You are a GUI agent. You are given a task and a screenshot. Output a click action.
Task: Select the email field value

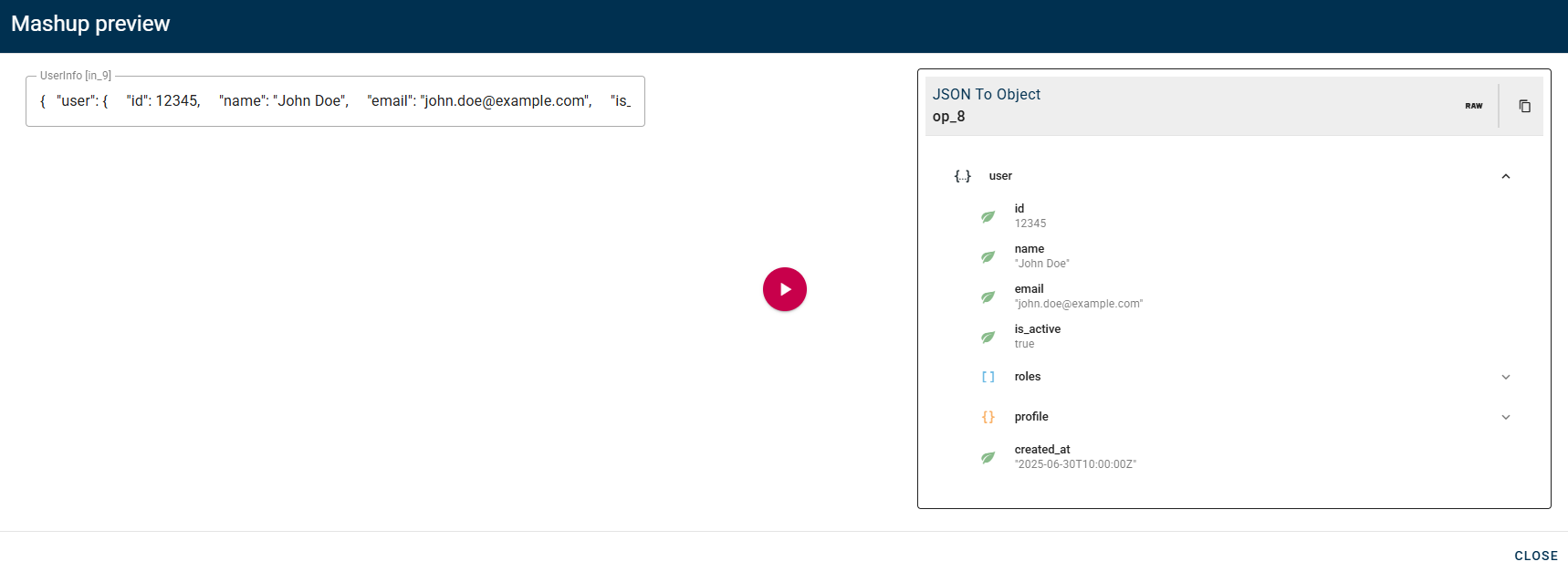tap(1078, 304)
